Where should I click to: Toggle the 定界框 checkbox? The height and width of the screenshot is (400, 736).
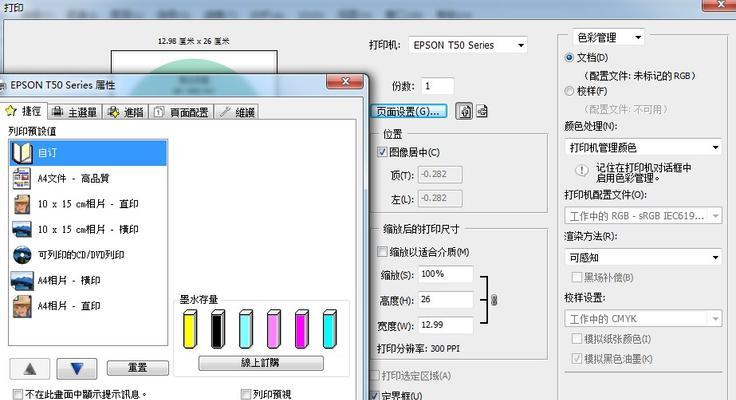[x=375, y=396]
